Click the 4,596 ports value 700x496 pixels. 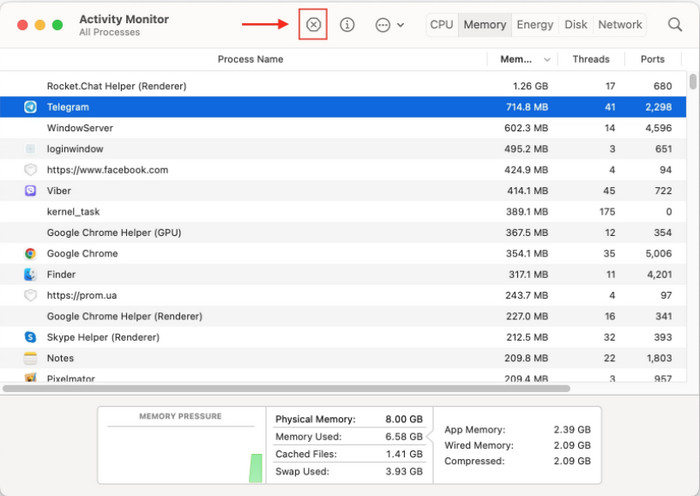(658, 128)
